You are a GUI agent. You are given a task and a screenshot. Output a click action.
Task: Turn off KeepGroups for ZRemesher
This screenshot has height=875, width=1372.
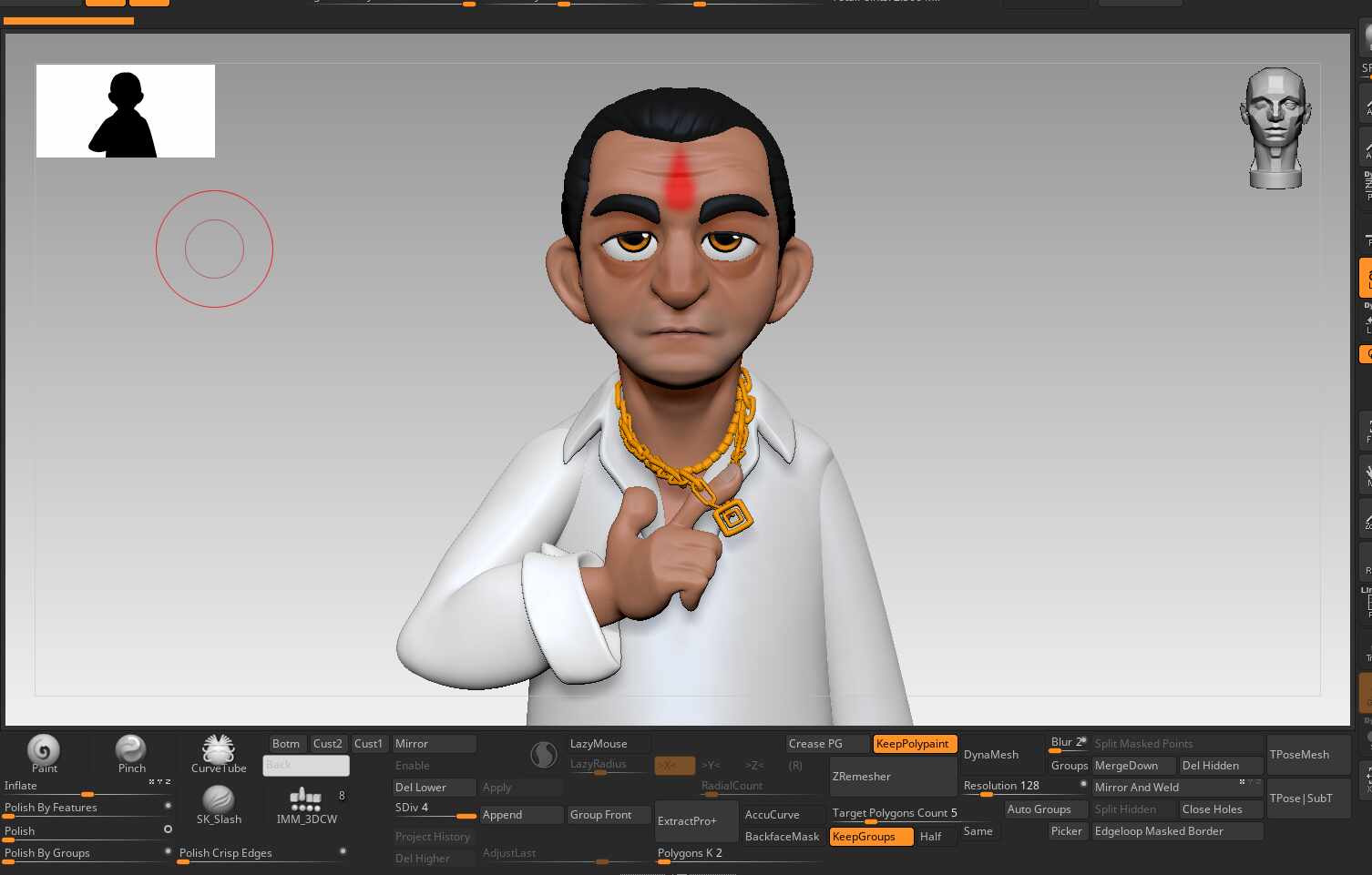pos(870,837)
